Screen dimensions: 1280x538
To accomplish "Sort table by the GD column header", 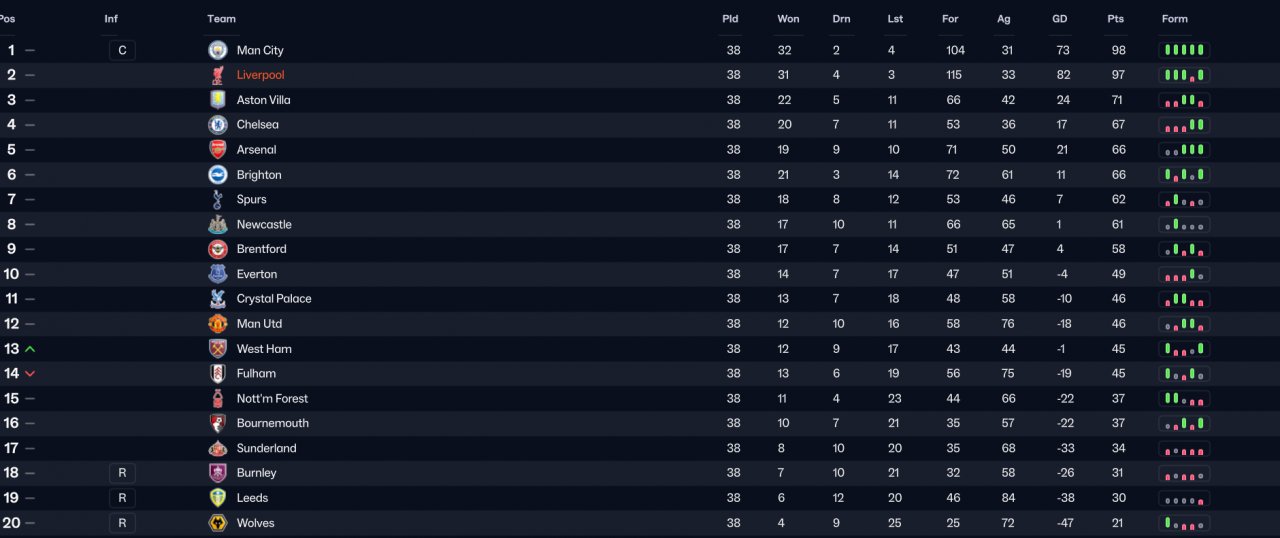I will click(1061, 19).
